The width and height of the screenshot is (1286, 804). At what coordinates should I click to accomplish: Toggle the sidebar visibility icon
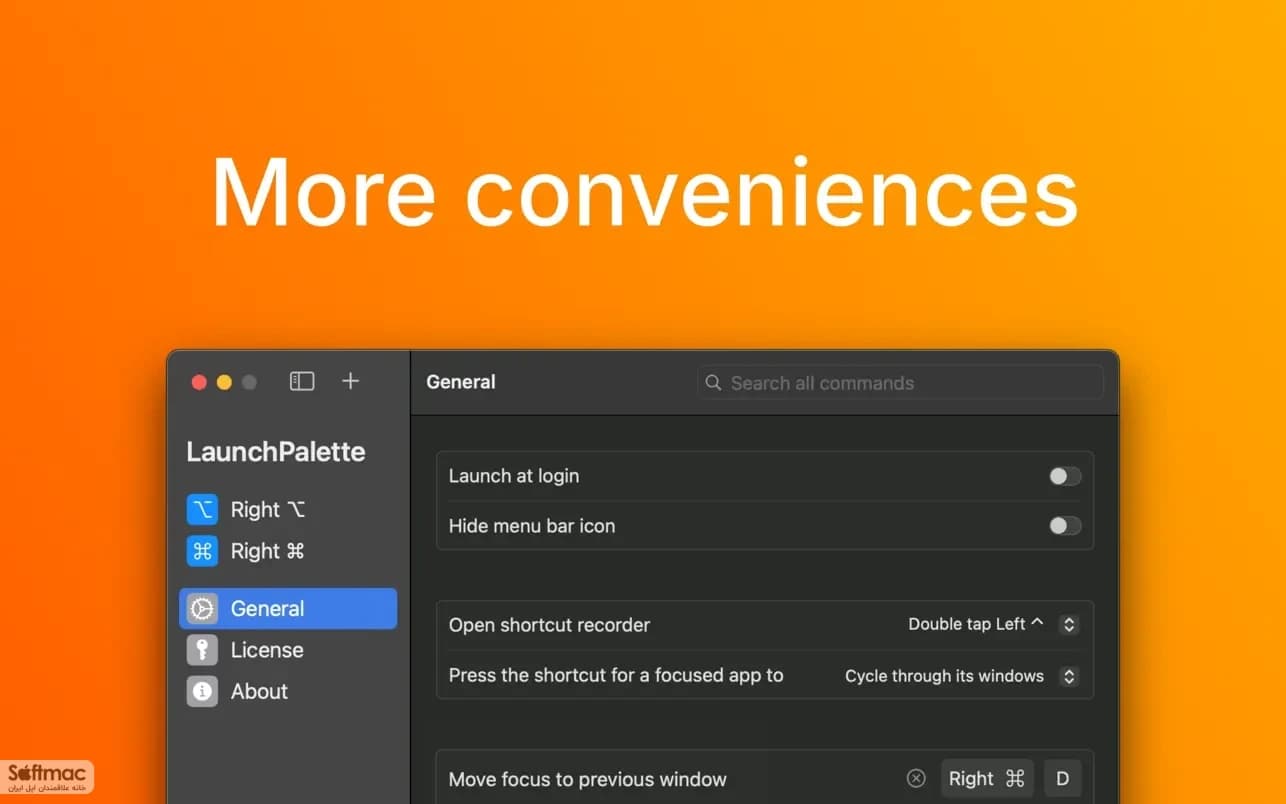(302, 381)
